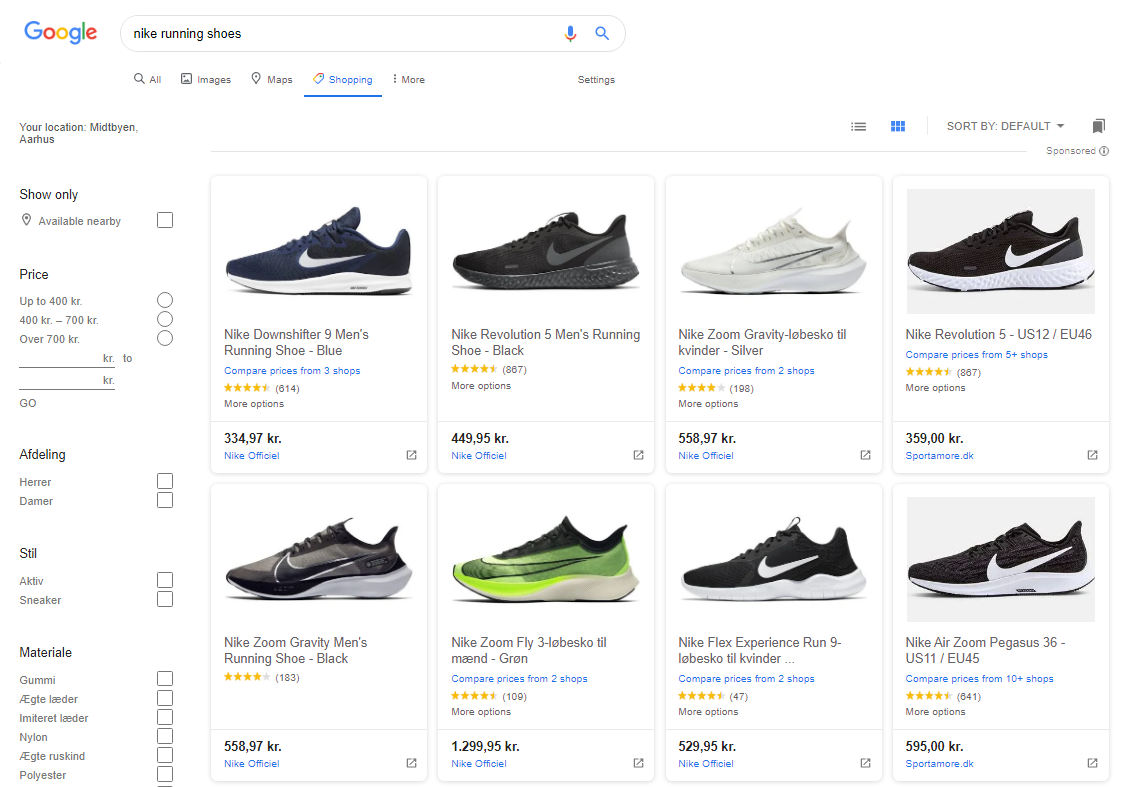Click the maximum price input field

tap(67, 381)
